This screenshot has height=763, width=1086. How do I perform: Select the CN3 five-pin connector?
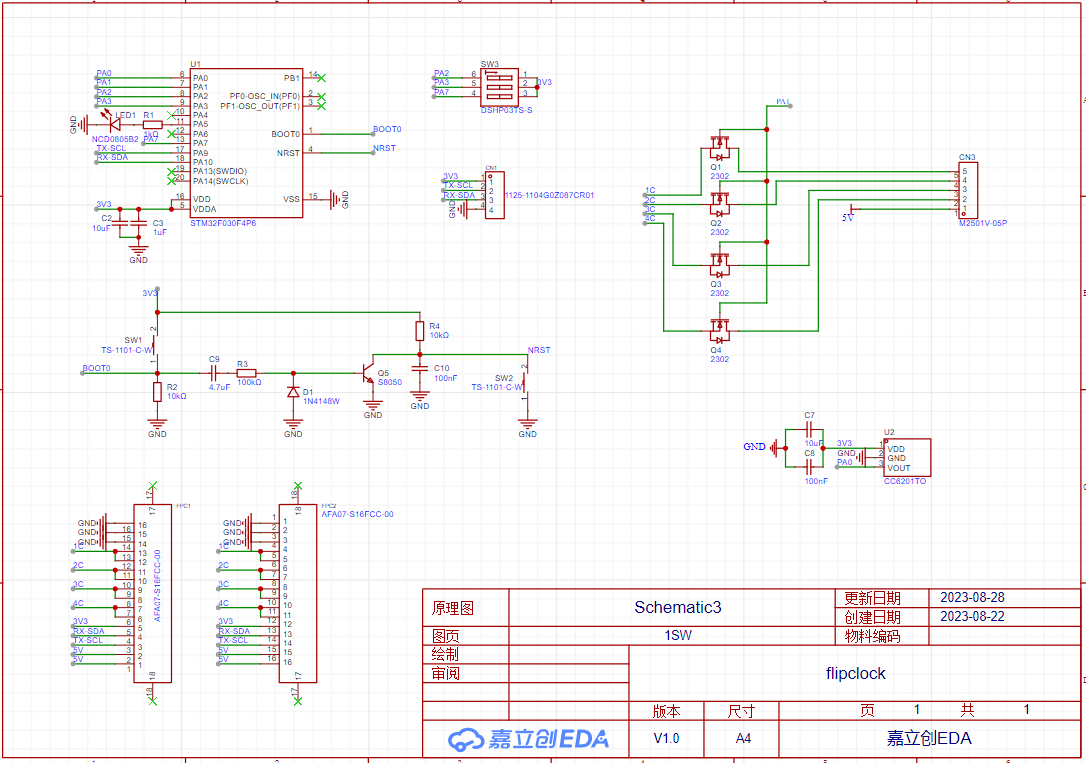[x=969, y=190]
